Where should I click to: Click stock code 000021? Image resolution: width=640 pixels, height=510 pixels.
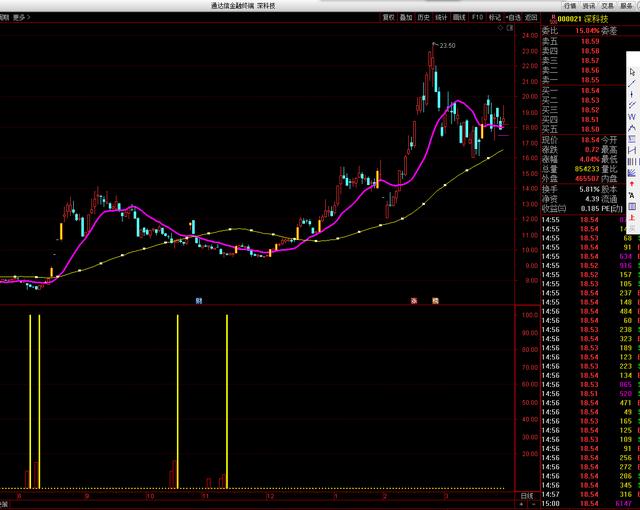point(570,19)
